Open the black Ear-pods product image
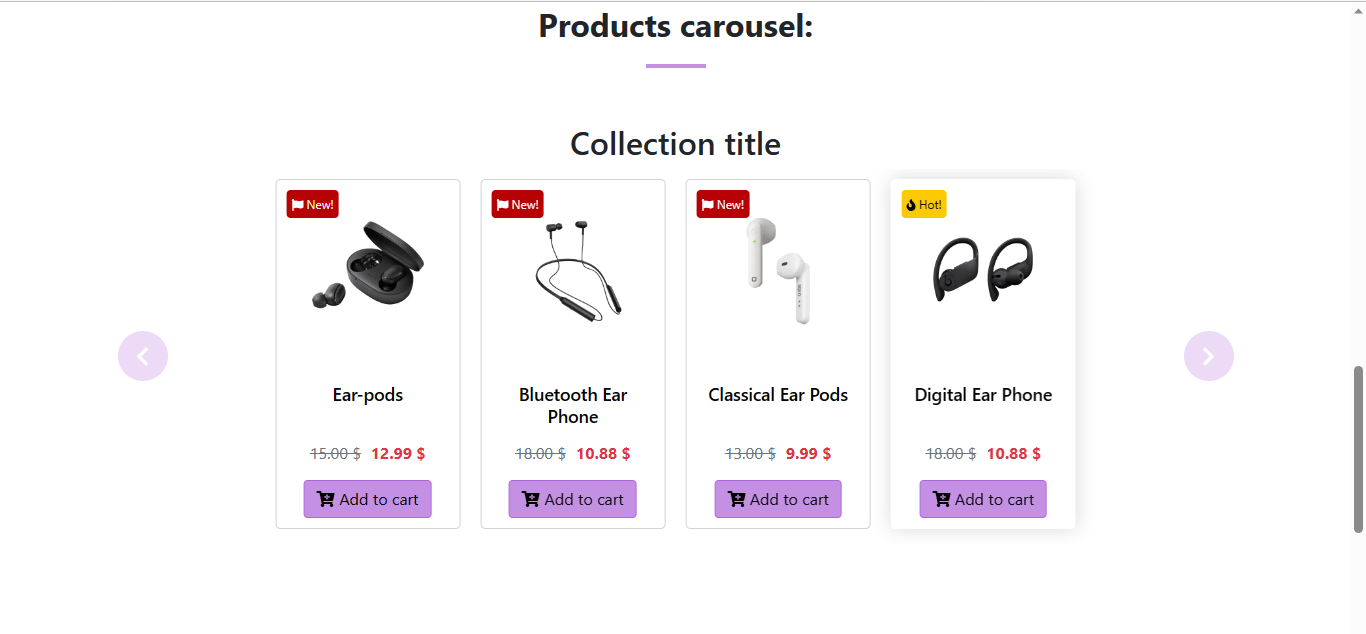This screenshot has width=1366, height=634. click(368, 265)
